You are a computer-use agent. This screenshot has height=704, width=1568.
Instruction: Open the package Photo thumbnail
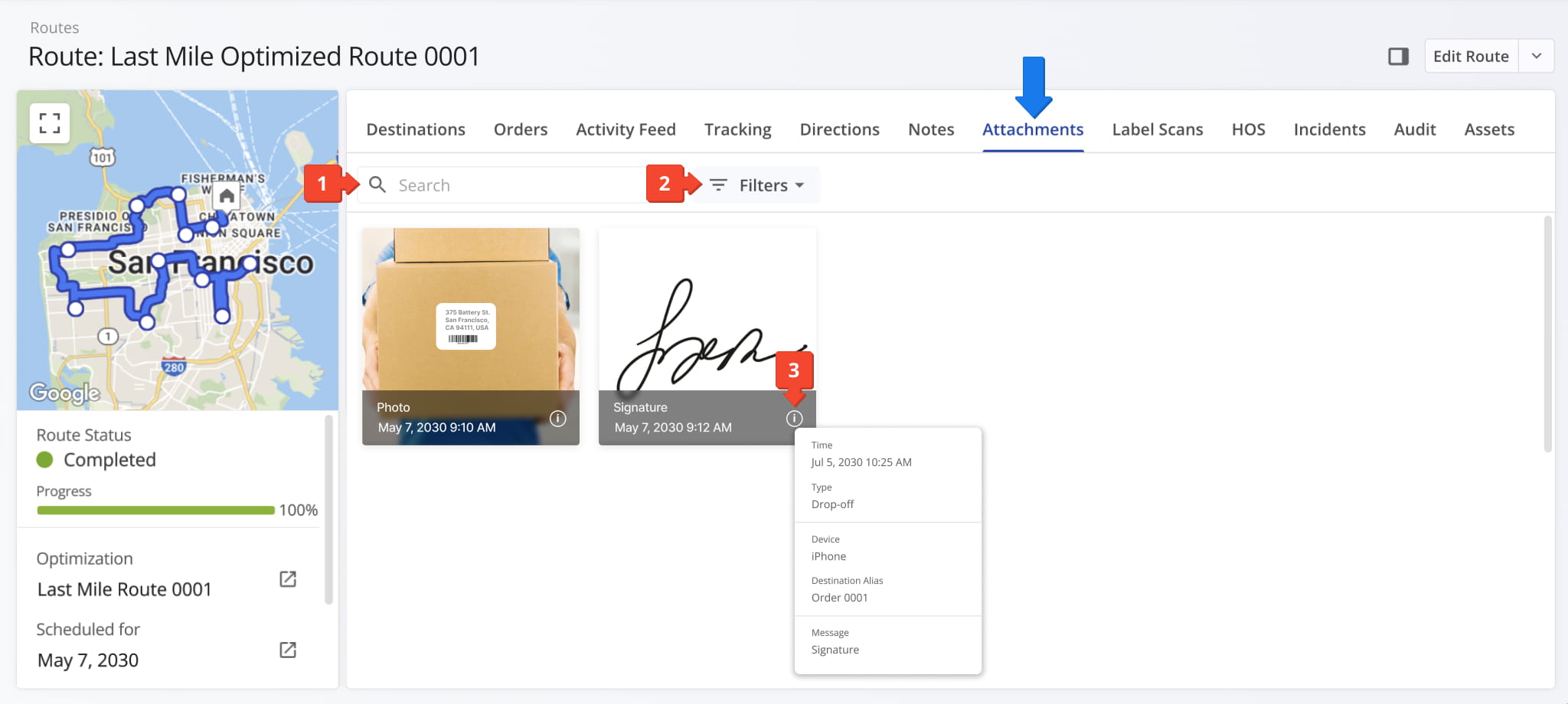pyautogui.click(x=471, y=337)
